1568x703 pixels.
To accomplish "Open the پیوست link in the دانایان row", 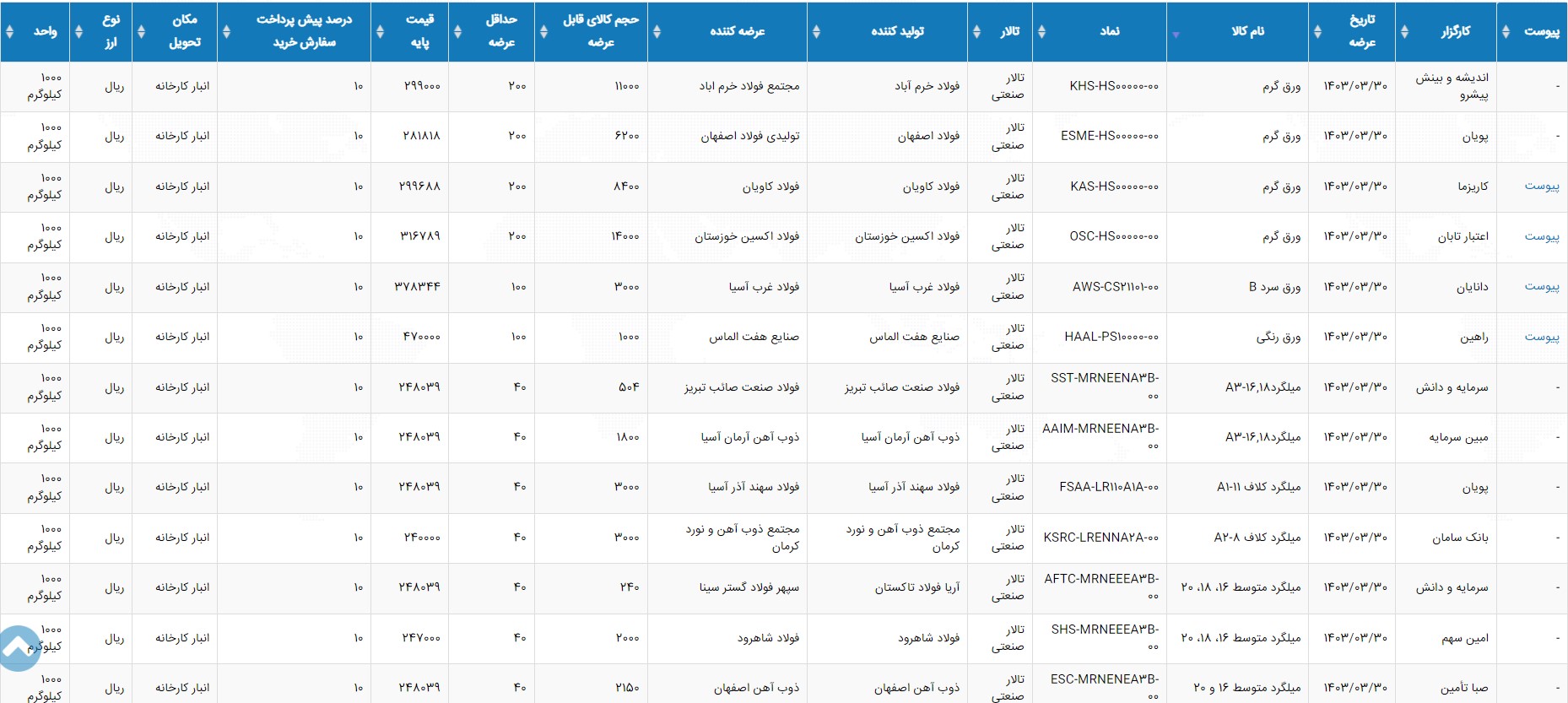I will pos(1541,286).
